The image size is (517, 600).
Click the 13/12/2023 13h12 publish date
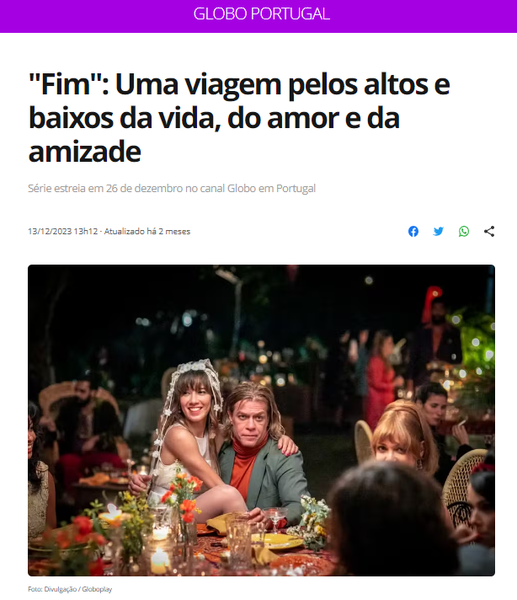coord(63,231)
